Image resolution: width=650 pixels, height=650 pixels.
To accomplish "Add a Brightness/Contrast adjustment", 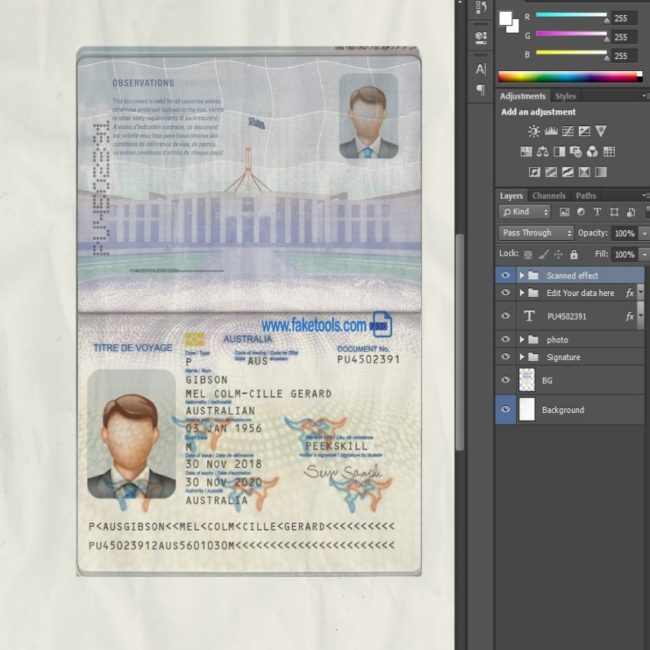I will click(x=534, y=131).
